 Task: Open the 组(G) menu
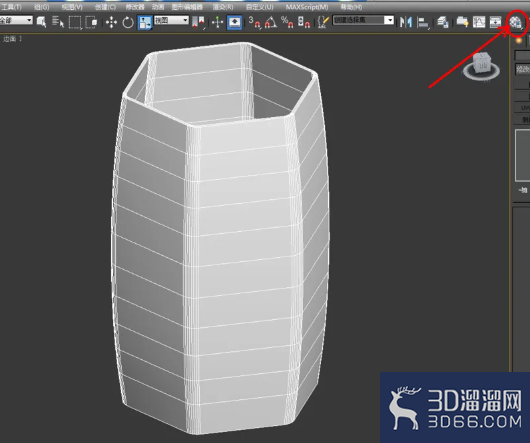tap(41, 7)
